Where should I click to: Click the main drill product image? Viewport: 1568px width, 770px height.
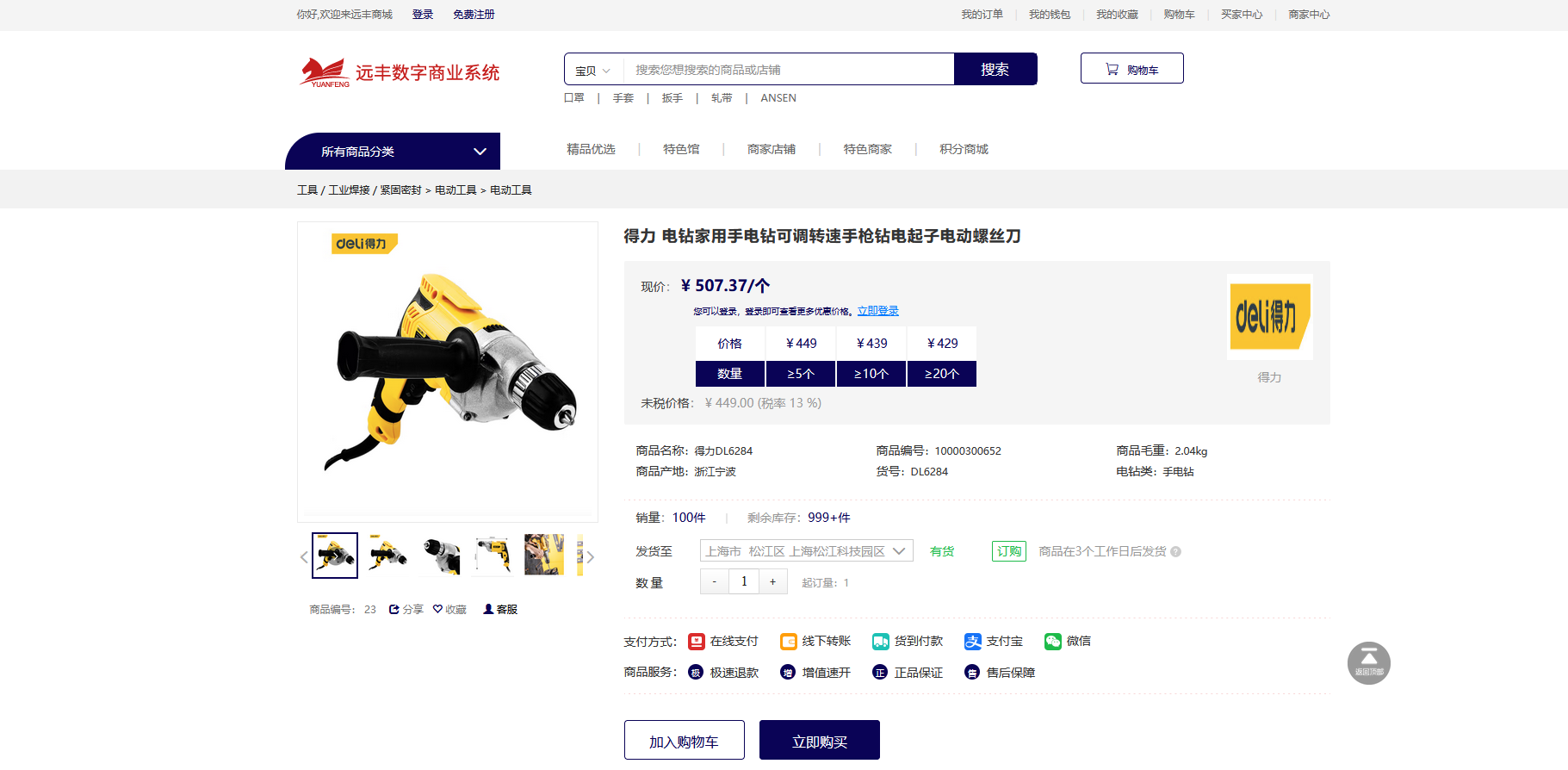(448, 372)
